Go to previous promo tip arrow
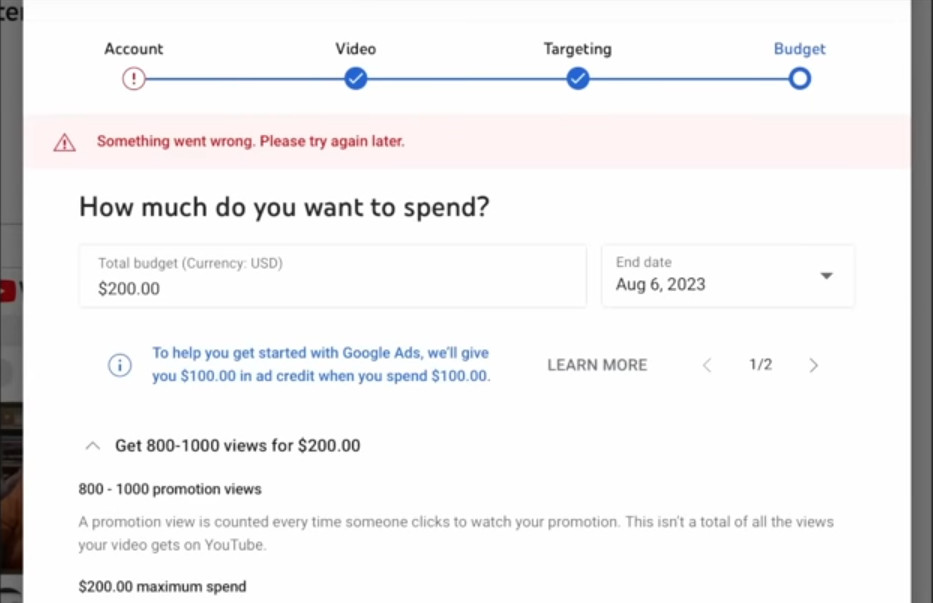The image size is (933, 603). coord(707,365)
